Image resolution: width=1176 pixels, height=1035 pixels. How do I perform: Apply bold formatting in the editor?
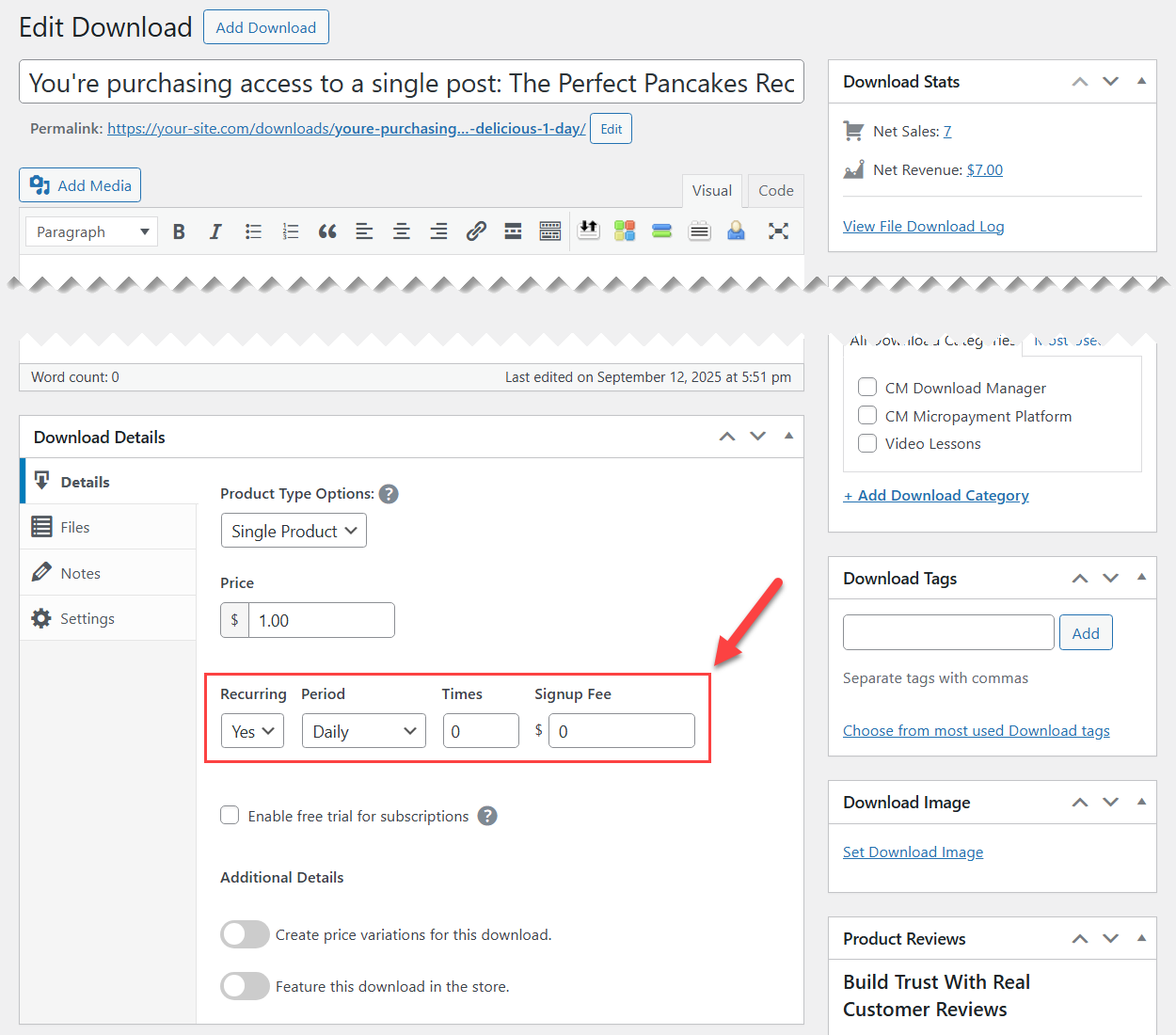click(178, 231)
